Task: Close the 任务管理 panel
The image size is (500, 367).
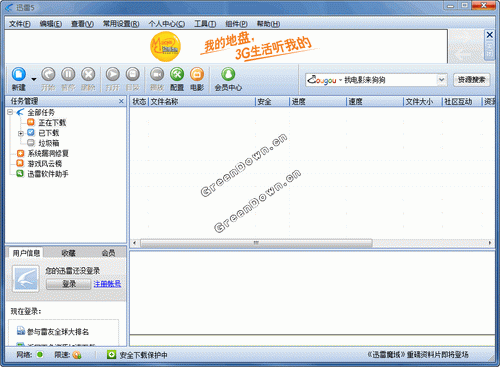Action: [x=121, y=101]
